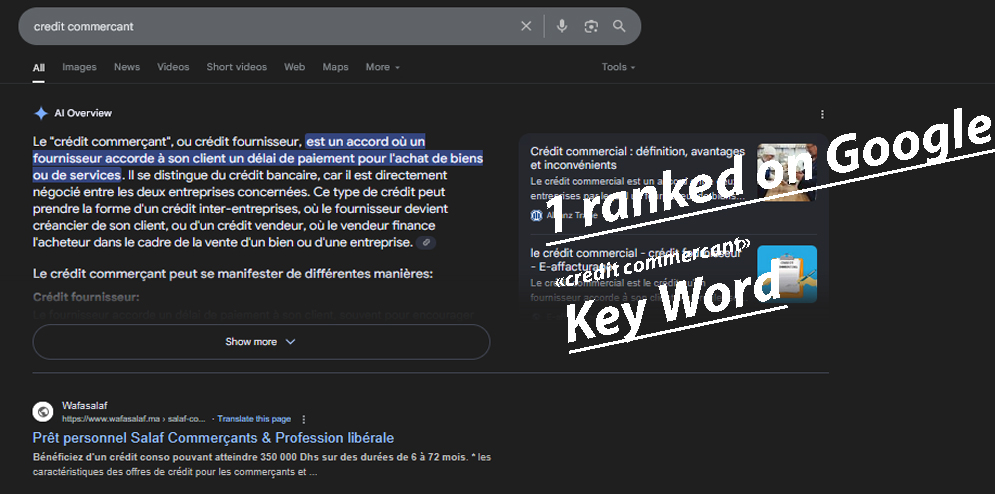Click the AI Overview sparkle icon
This screenshot has width=995, height=494.
point(41,114)
